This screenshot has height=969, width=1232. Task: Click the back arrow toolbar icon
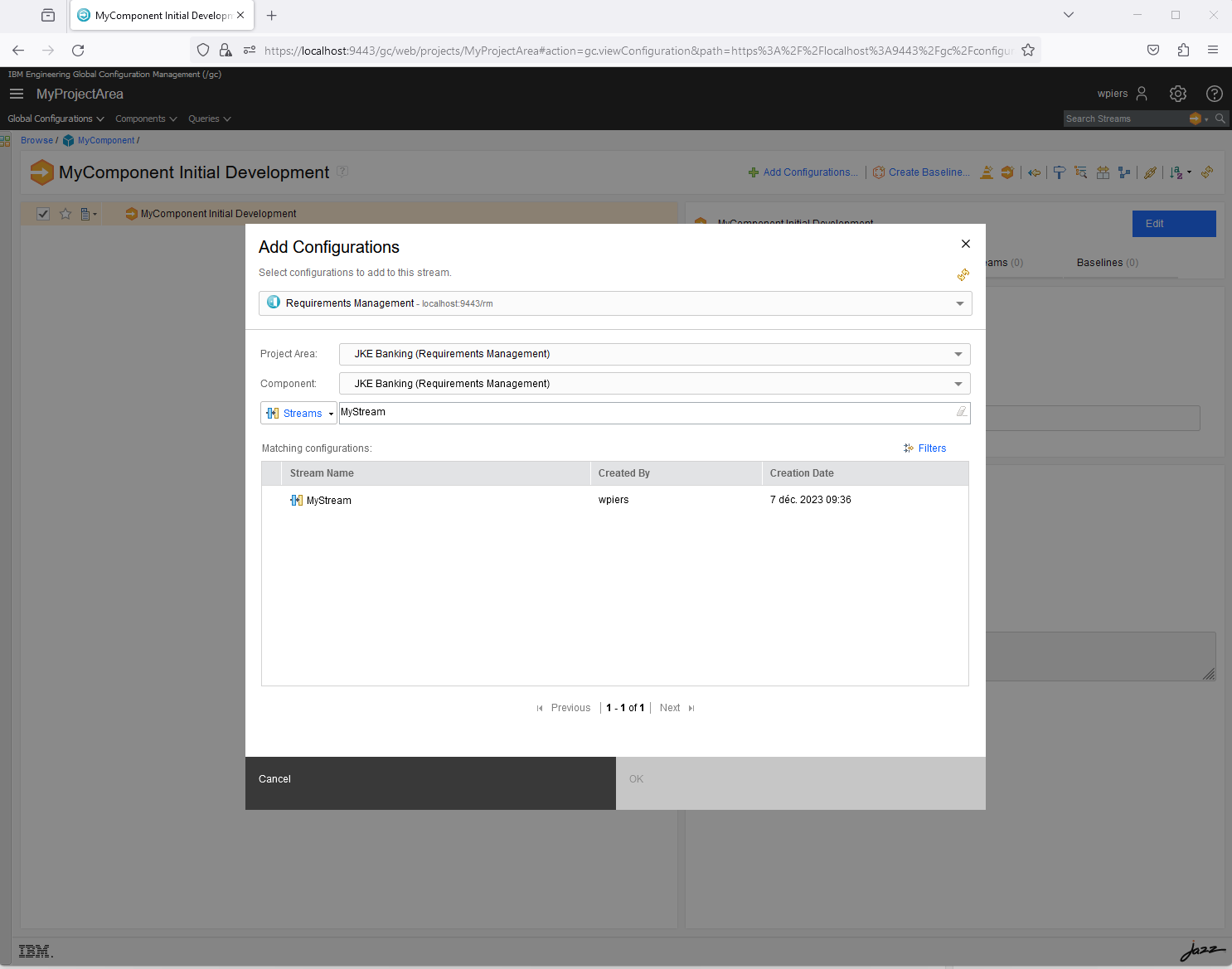click(1034, 172)
